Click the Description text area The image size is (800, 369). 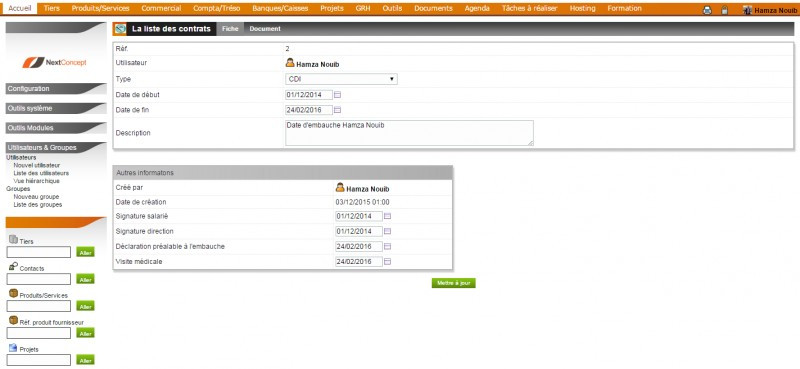[409, 133]
